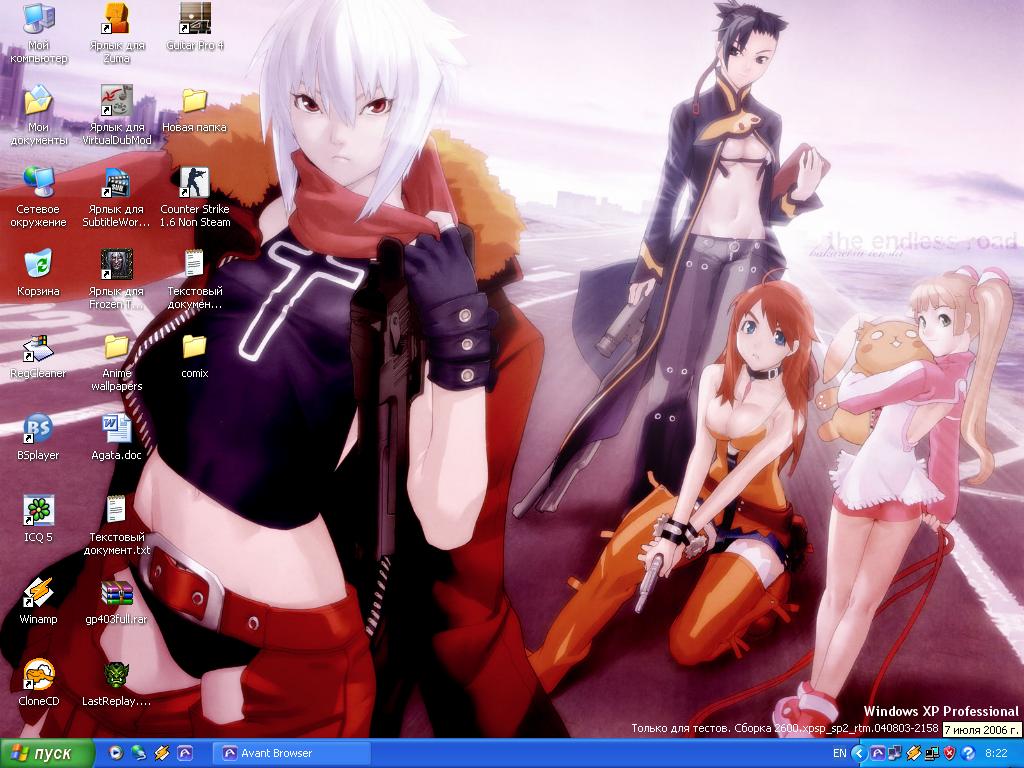Launch Counter Strike 1.6 Non Steam

pos(195,183)
